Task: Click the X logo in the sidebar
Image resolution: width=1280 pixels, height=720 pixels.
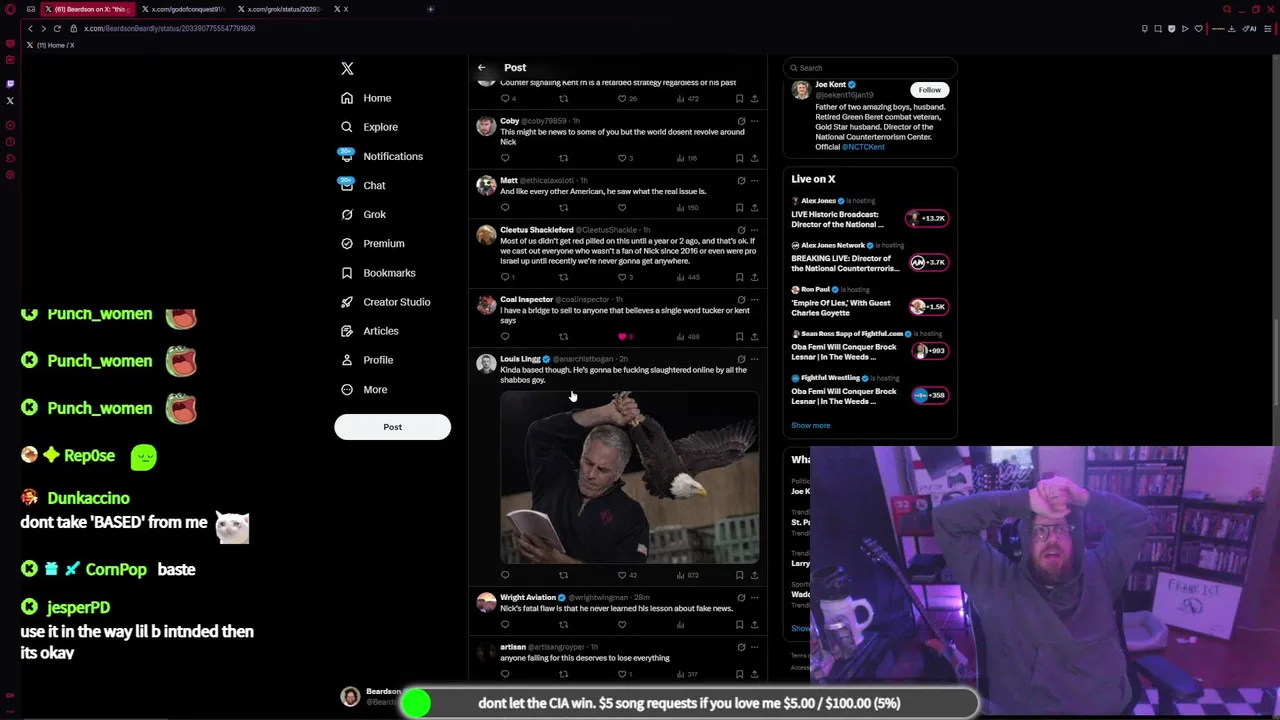Action: 347,69
